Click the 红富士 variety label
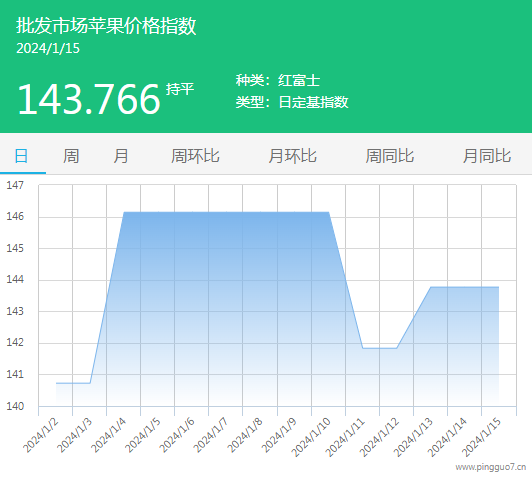Viewport: 532px width, 477px height. (x=299, y=81)
